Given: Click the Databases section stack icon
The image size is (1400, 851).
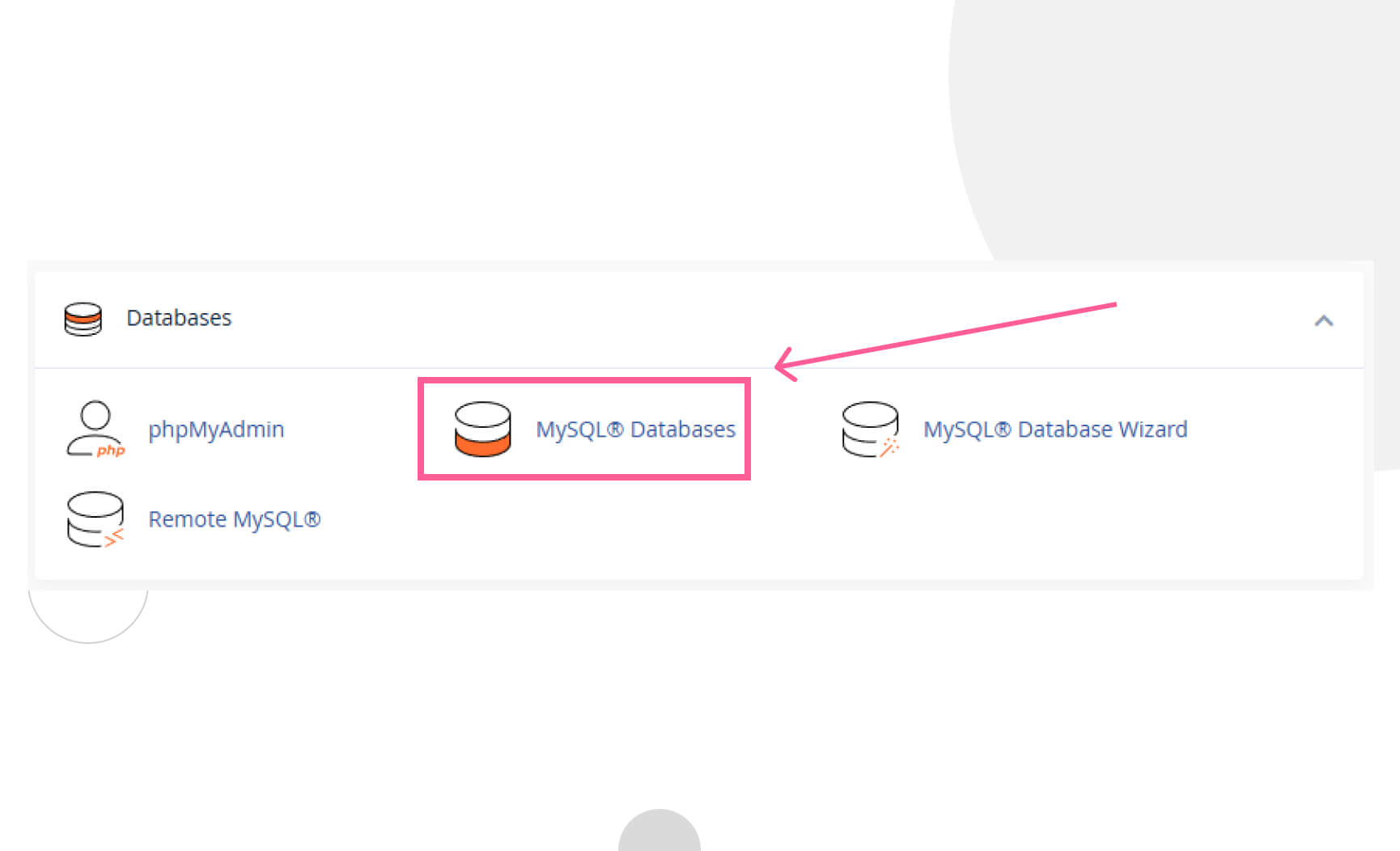Looking at the screenshot, I should 83,319.
